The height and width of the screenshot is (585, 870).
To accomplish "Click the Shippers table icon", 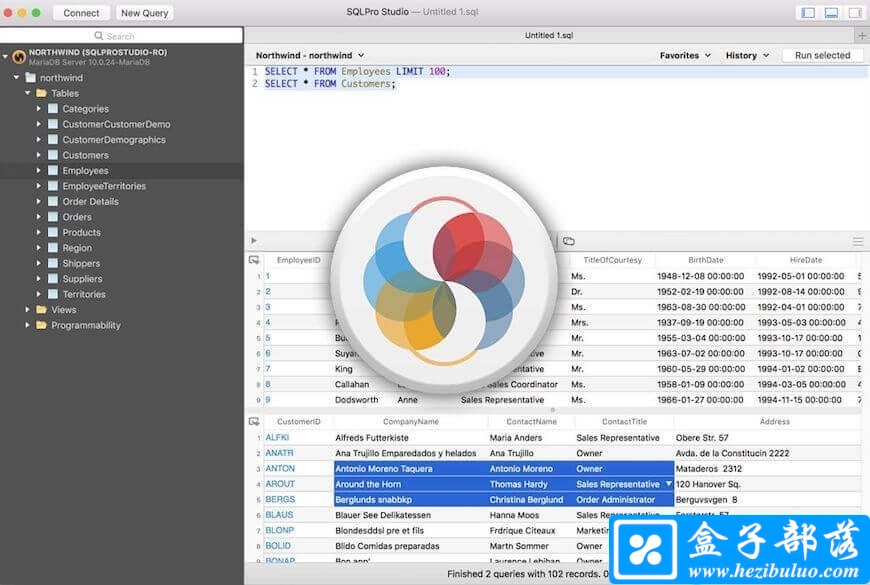I will click(x=53, y=264).
